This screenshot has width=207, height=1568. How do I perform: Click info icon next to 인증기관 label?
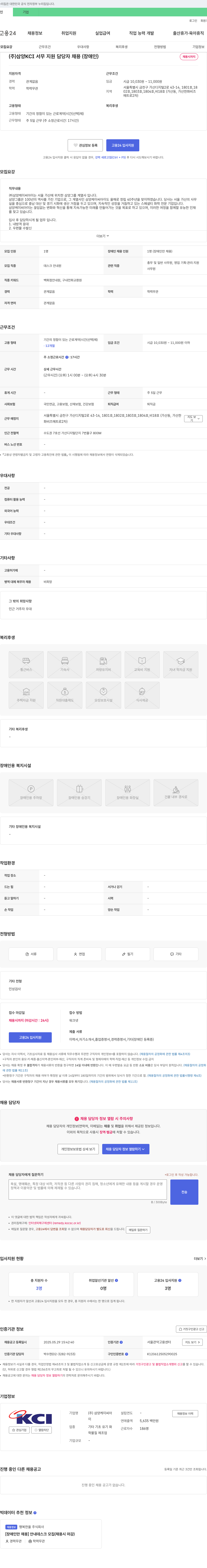(121, 1342)
